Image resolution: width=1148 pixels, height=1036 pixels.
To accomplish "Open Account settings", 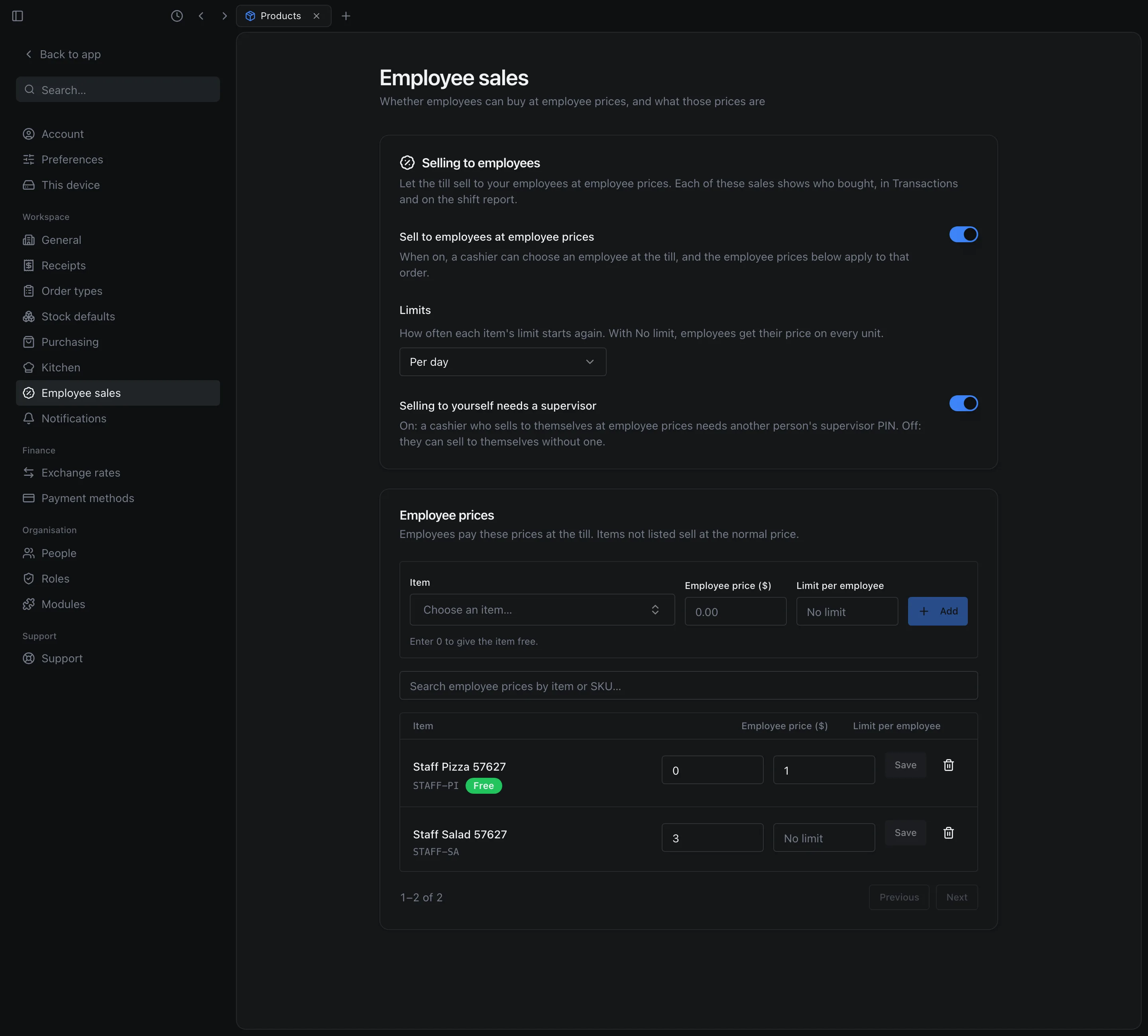I will pyautogui.click(x=118, y=134).
